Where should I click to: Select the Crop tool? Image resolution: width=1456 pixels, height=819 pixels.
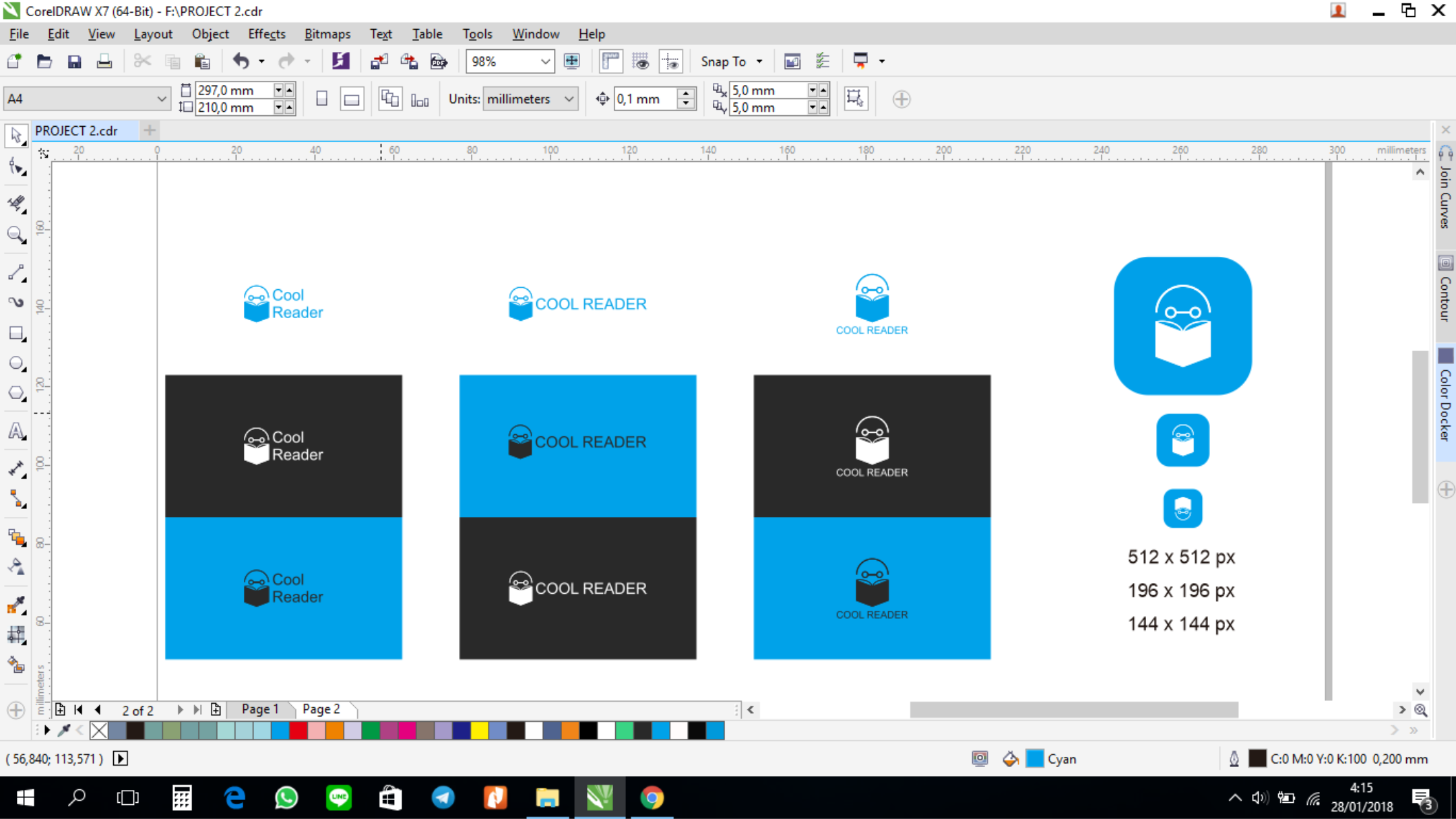tap(15, 203)
